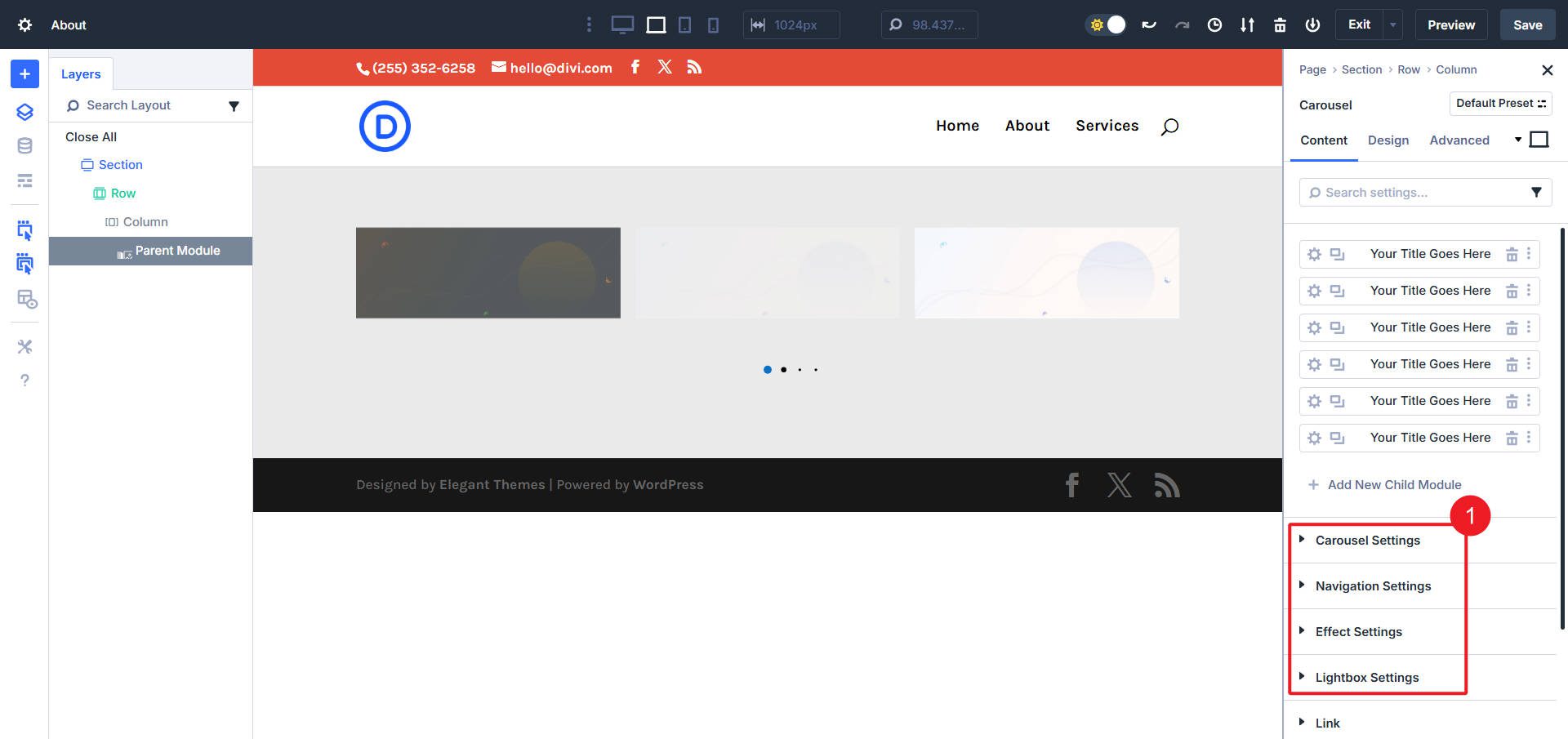The height and width of the screenshot is (739, 1568).
Task: Switch to the Design tab
Action: point(1388,140)
